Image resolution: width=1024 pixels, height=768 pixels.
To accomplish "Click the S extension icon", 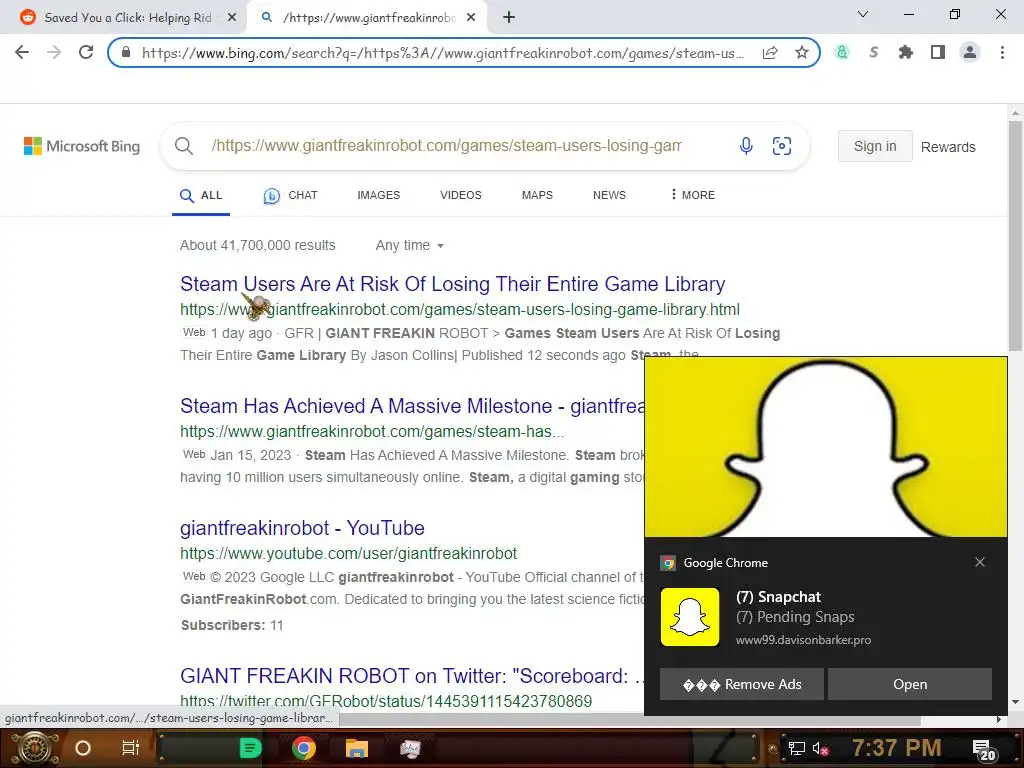I will (x=874, y=52).
